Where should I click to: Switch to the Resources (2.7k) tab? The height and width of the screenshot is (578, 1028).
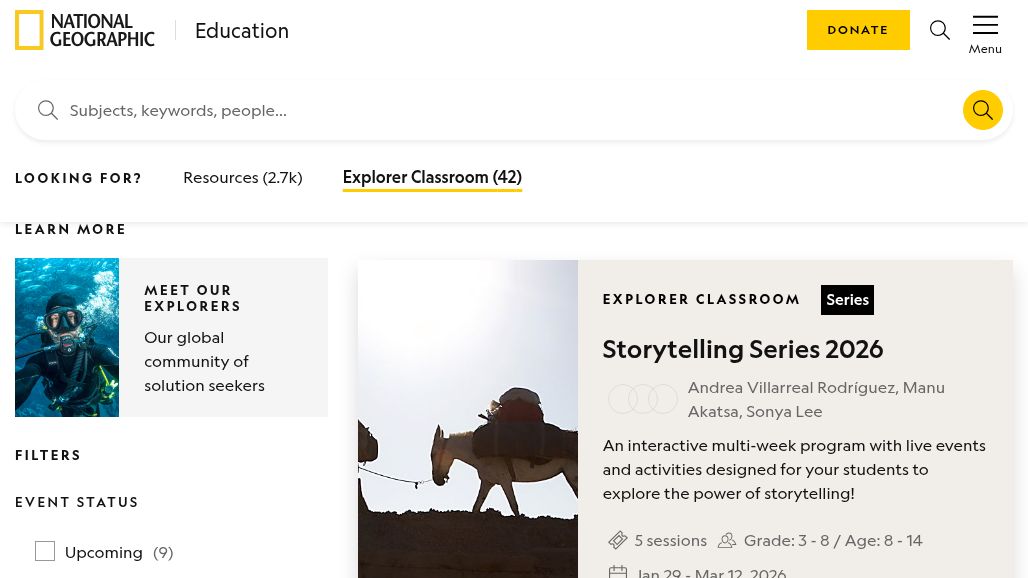point(242,177)
